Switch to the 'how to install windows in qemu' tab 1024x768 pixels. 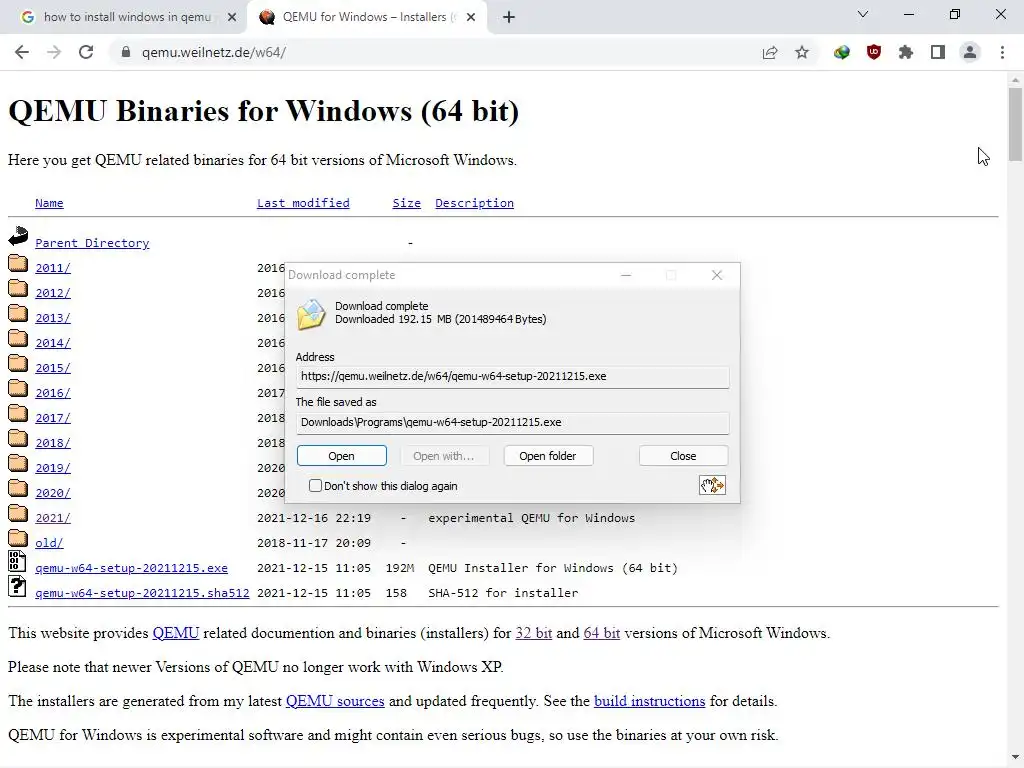point(123,17)
